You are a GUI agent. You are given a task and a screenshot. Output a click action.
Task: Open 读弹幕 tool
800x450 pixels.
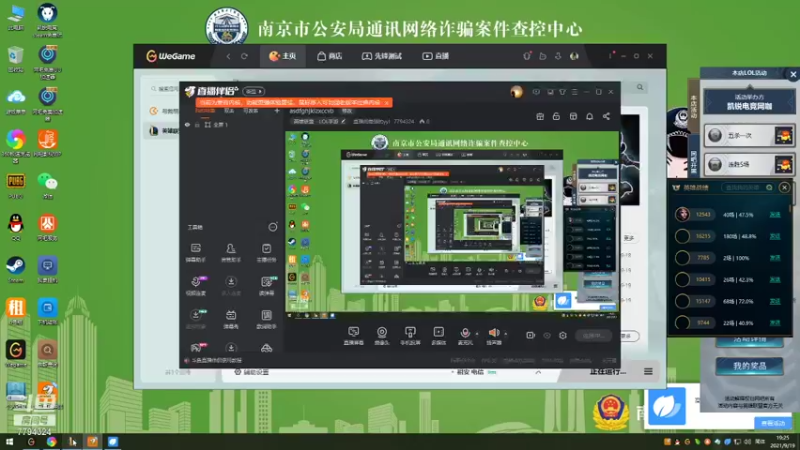[266, 286]
